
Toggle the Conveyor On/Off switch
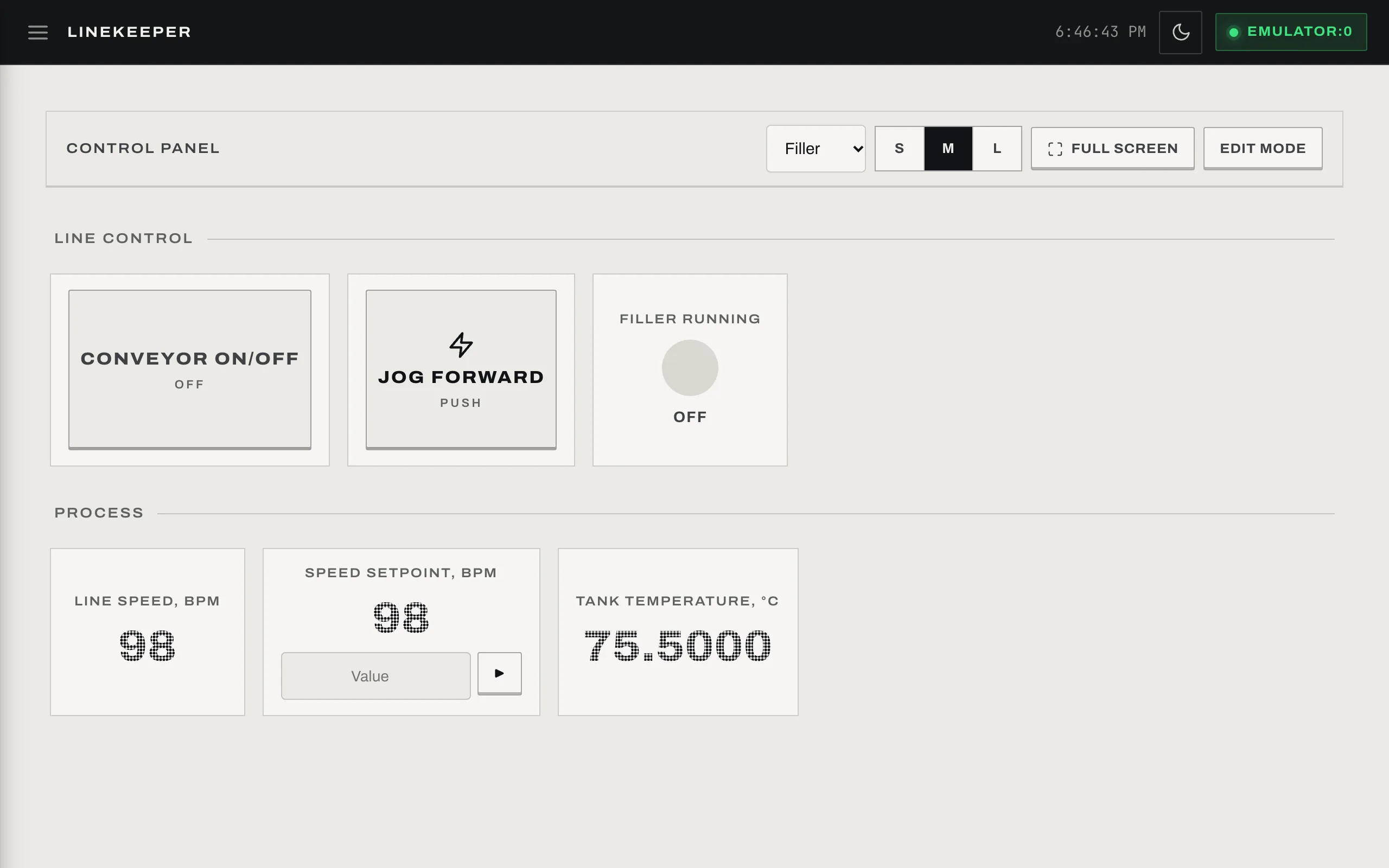(x=190, y=369)
